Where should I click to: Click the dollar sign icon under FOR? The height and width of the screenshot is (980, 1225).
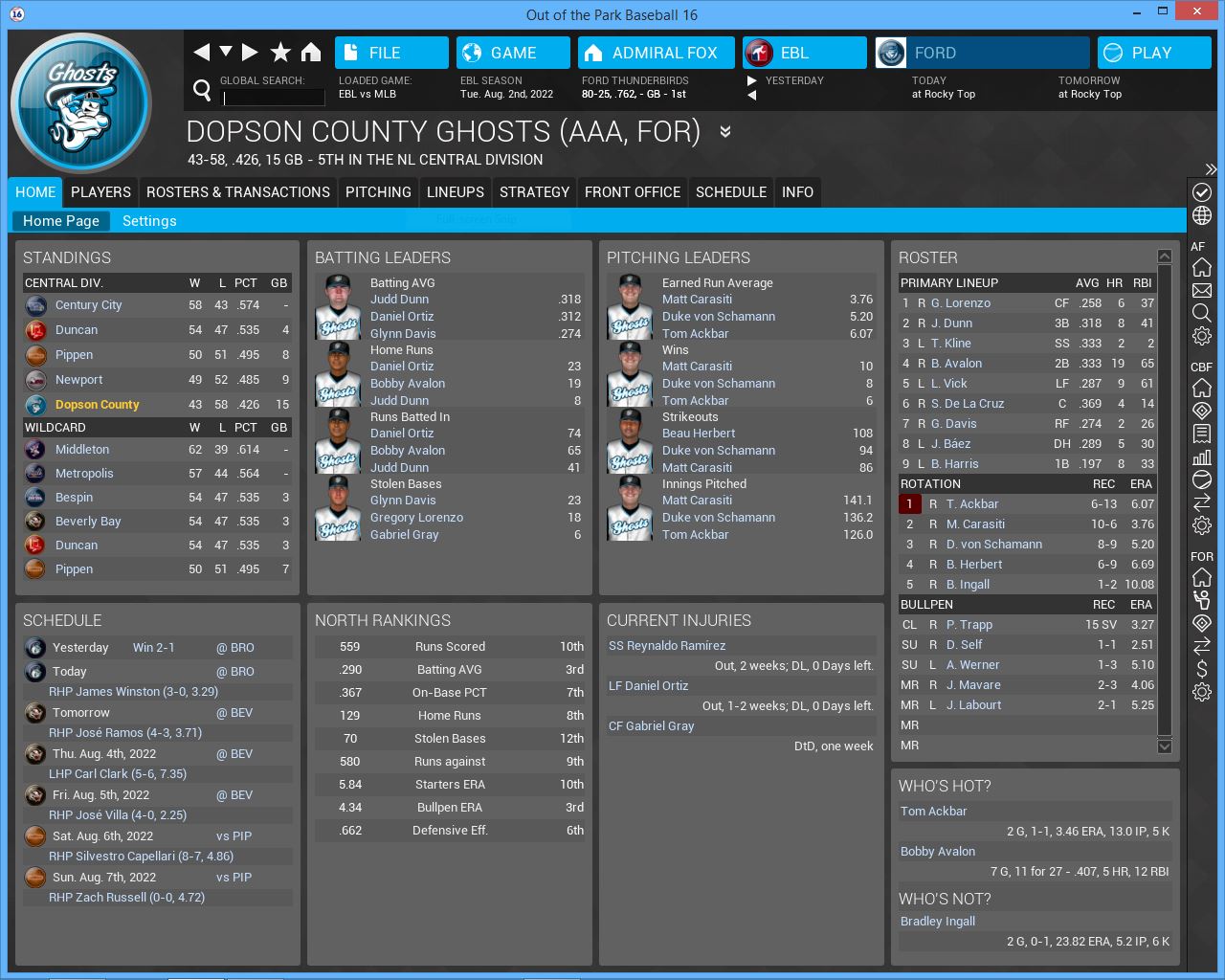click(x=1202, y=669)
